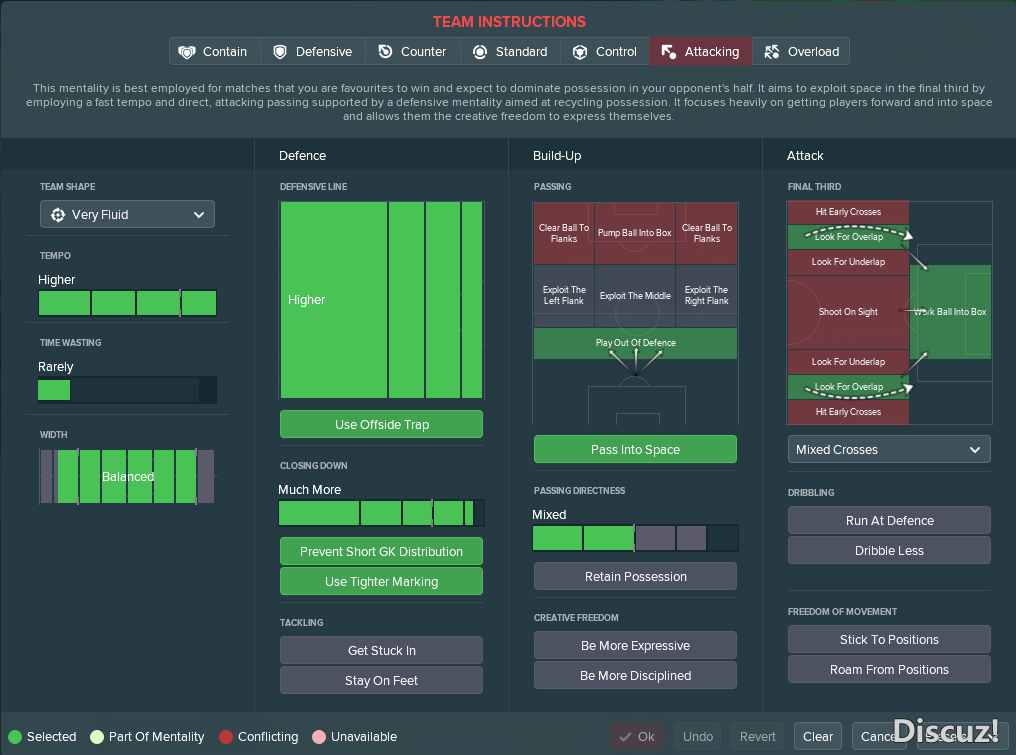
Task: Click the TEAM INSTRUCTIONS title
Action: coord(509,22)
